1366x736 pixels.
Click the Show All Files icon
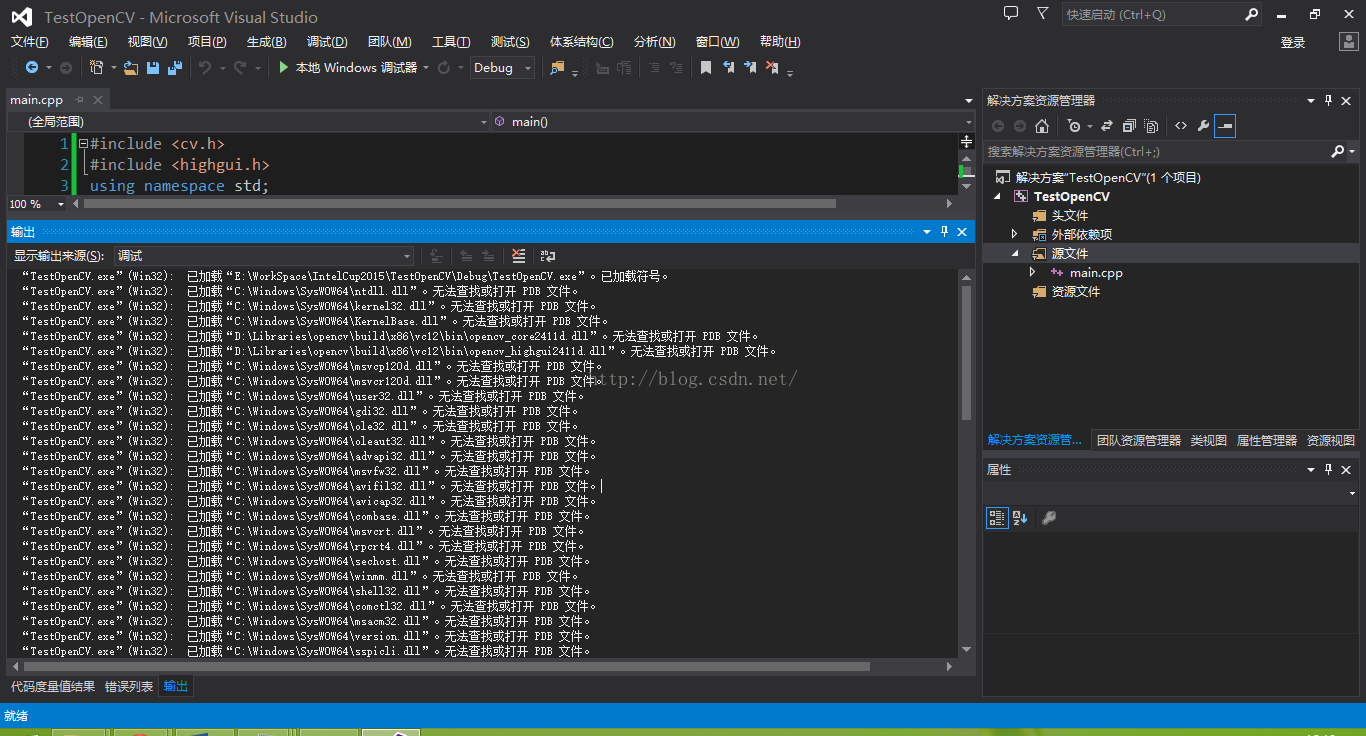pos(1151,126)
